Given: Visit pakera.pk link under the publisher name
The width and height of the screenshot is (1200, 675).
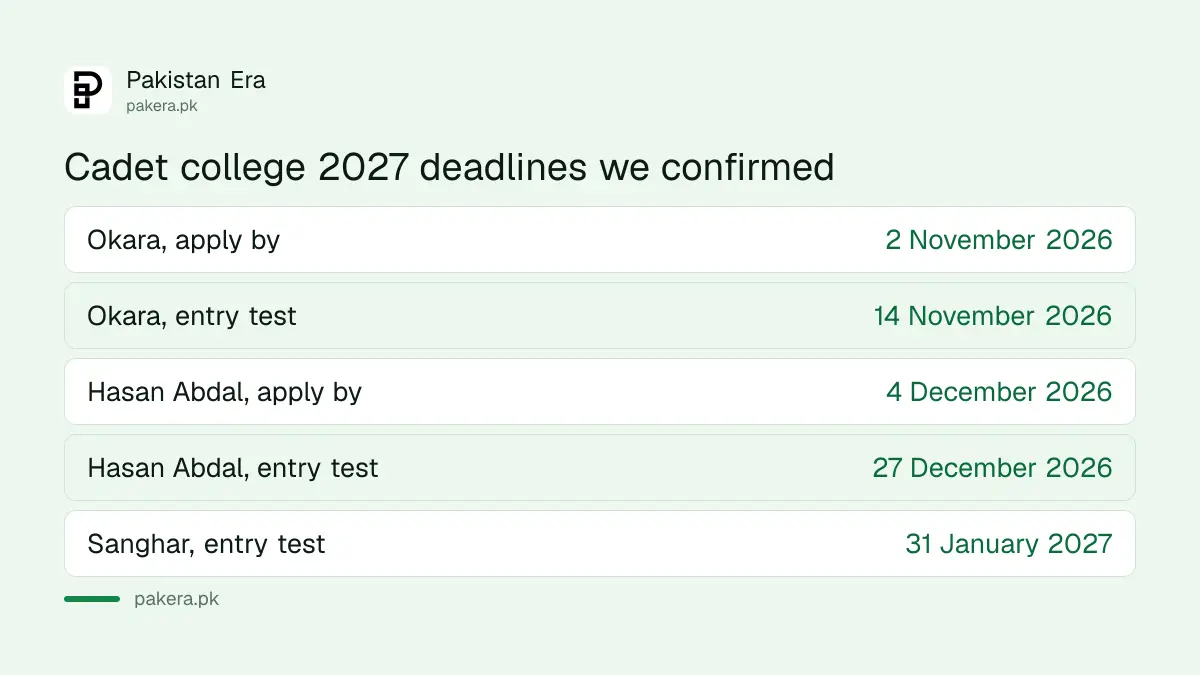Looking at the screenshot, I should coord(162,105).
